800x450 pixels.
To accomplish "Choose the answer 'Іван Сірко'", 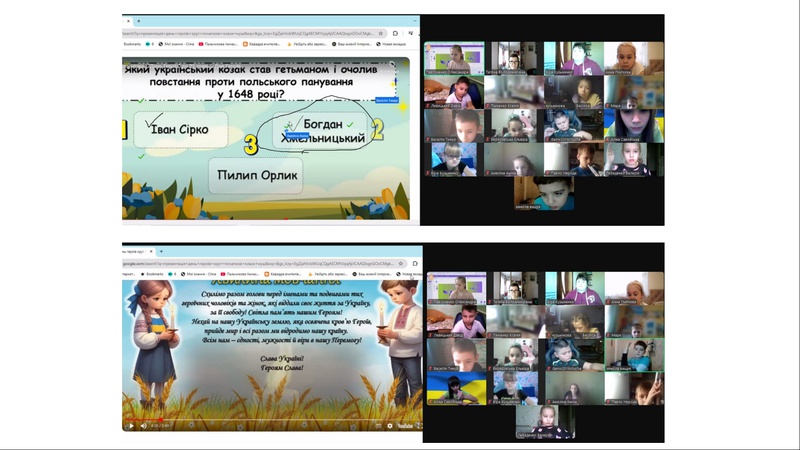I will tap(181, 130).
